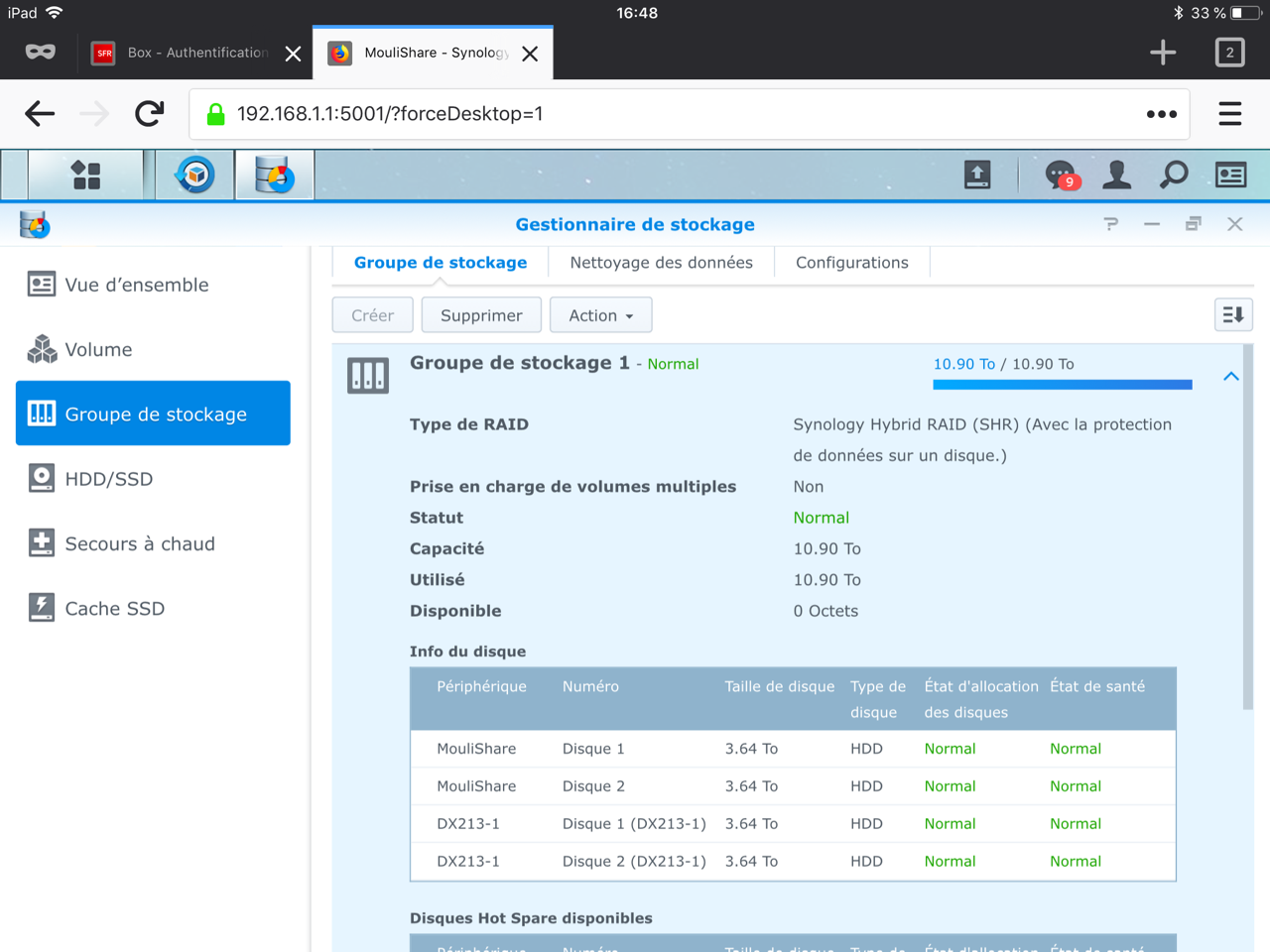Click the Cache SSD sidebar icon
Image resolution: width=1270 pixels, height=952 pixels.
[42, 608]
